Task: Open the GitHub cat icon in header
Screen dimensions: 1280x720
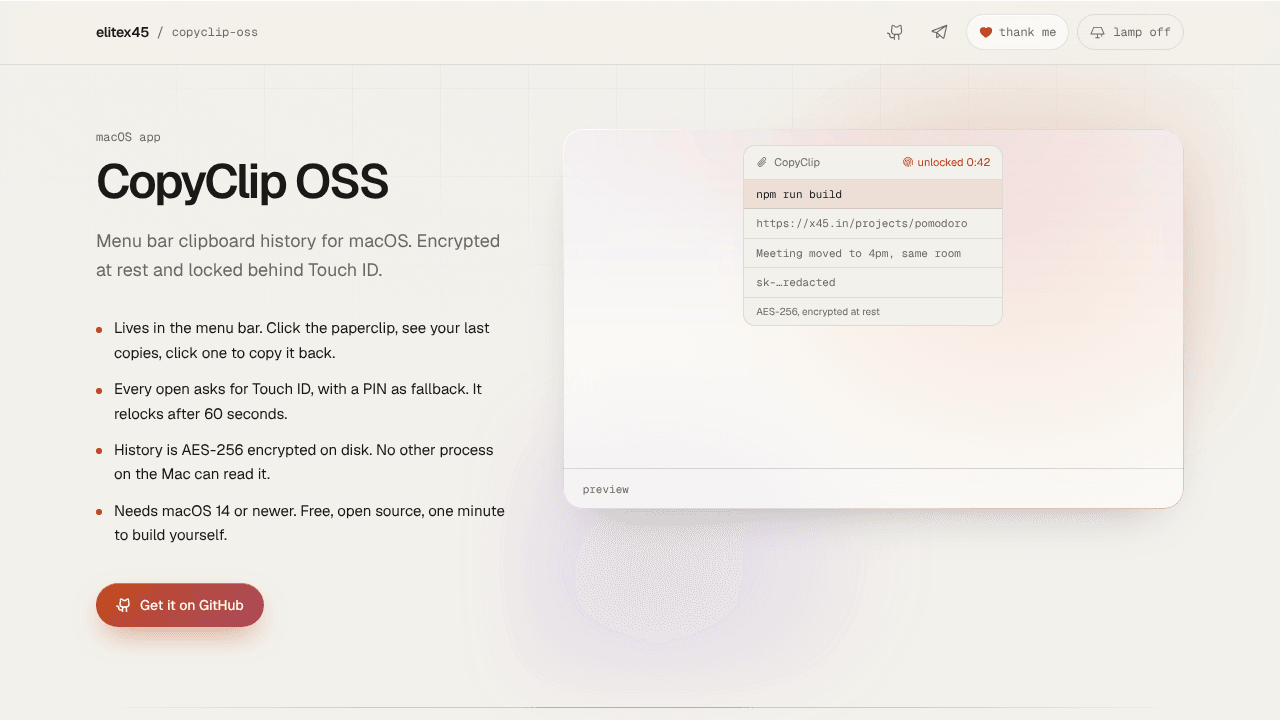Action: pos(895,32)
